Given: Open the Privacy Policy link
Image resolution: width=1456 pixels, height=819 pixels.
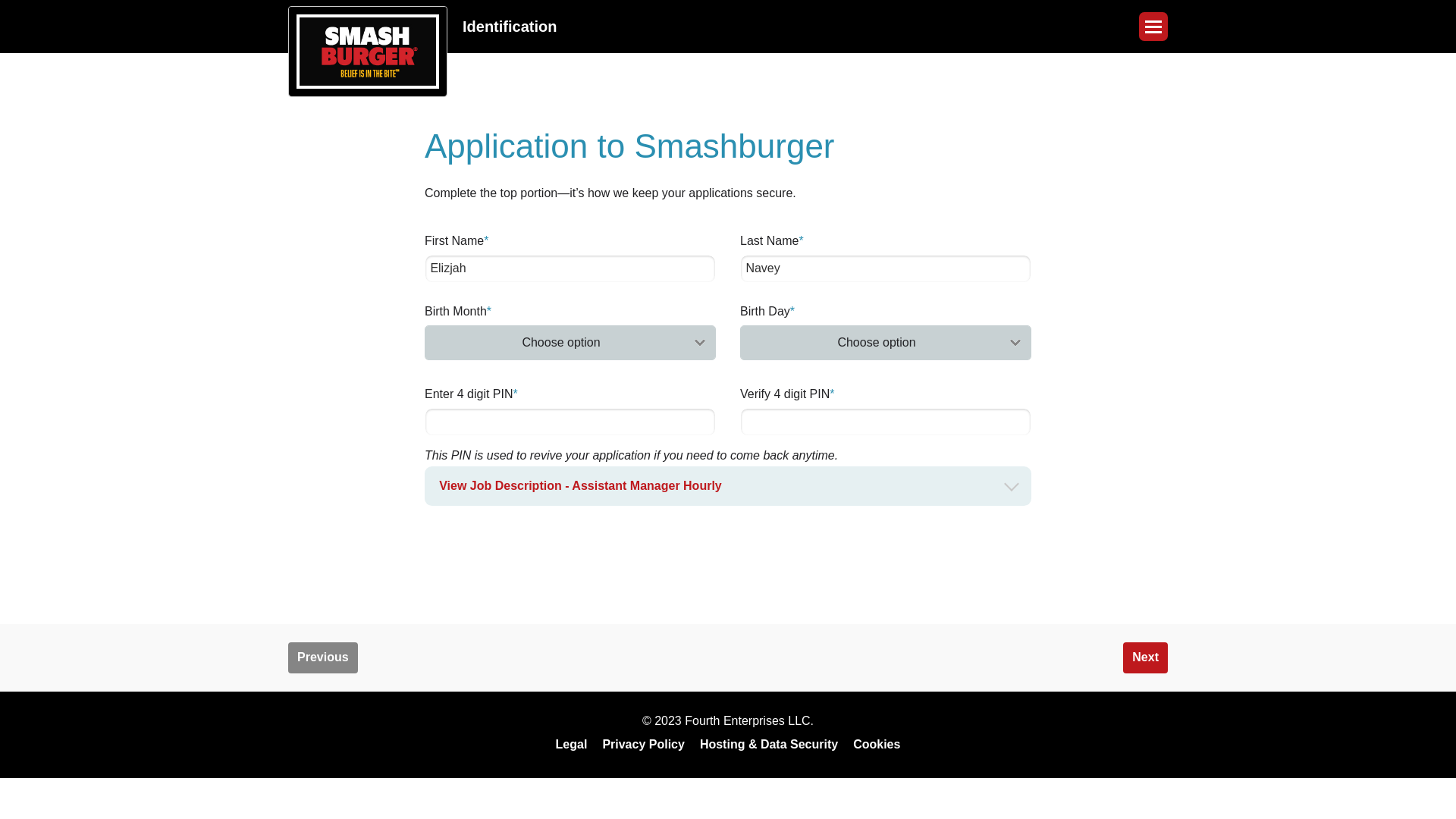Looking at the screenshot, I should pos(643,745).
